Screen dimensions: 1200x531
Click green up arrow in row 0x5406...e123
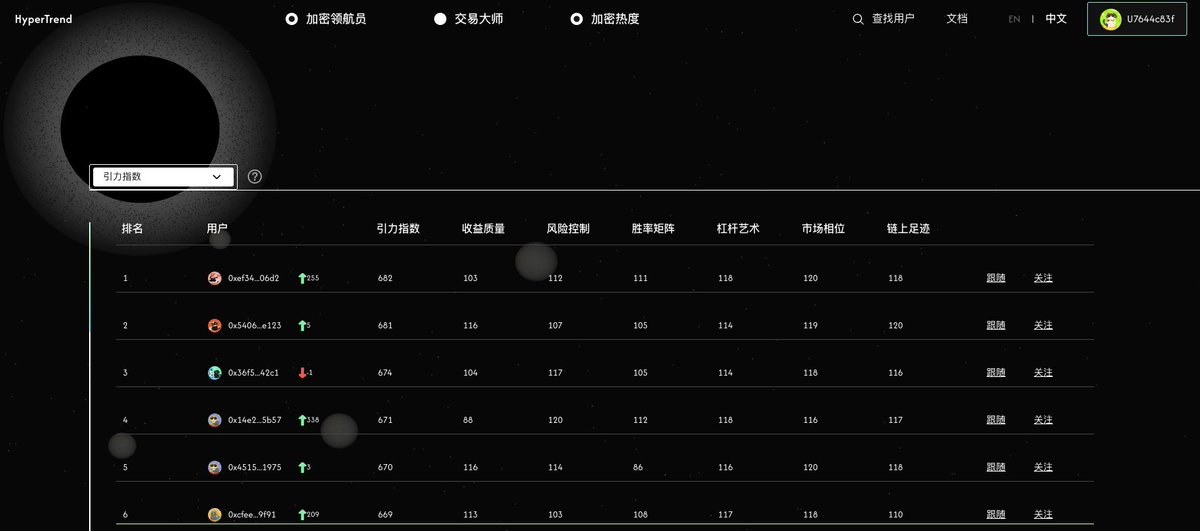(302, 326)
